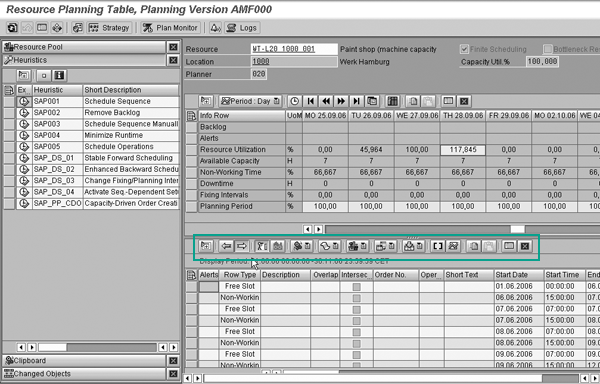This screenshot has width=600, height=384.
Task: Toggle the Finite Scheduling checkbox
Action: [464, 49]
